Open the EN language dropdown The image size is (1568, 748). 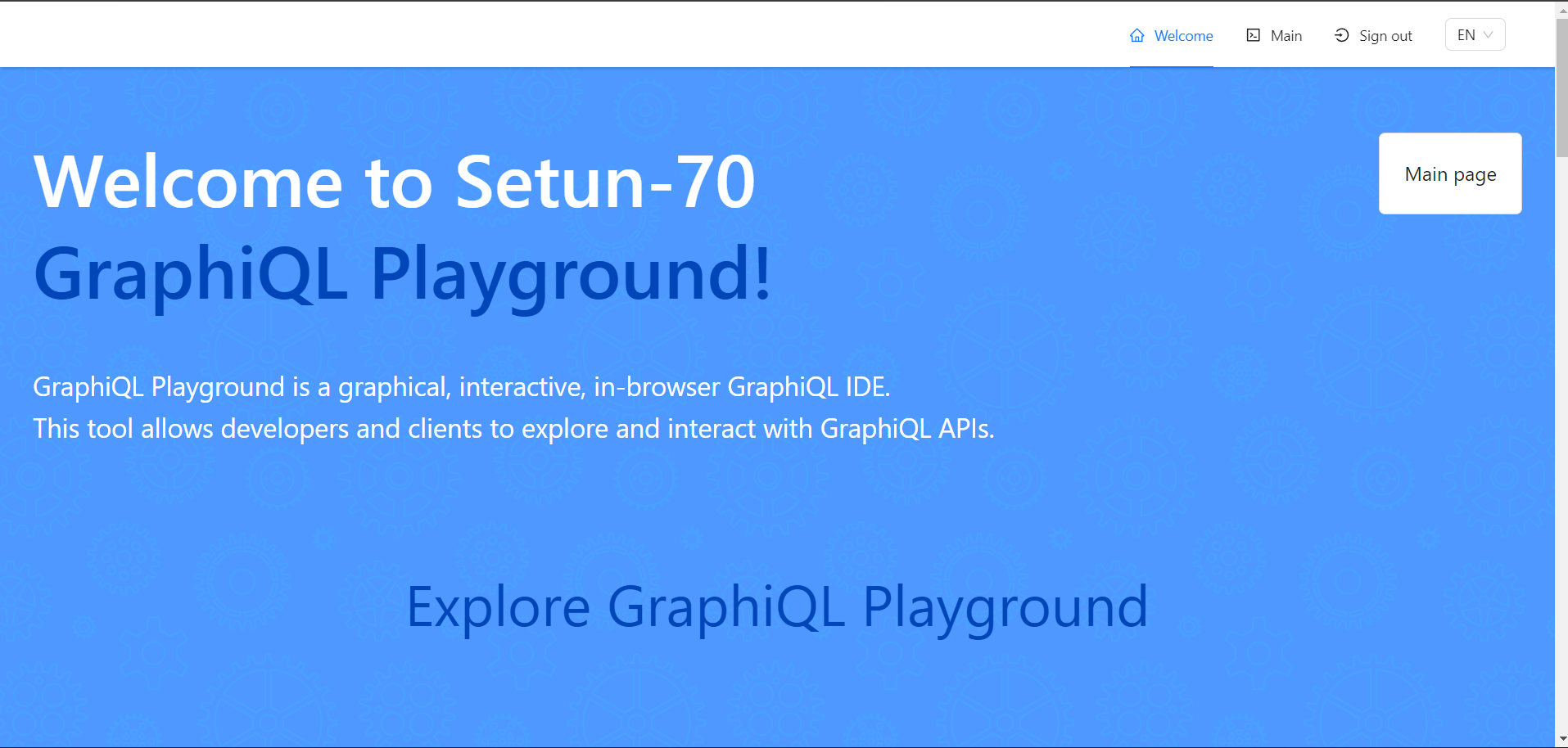click(x=1475, y=34)
